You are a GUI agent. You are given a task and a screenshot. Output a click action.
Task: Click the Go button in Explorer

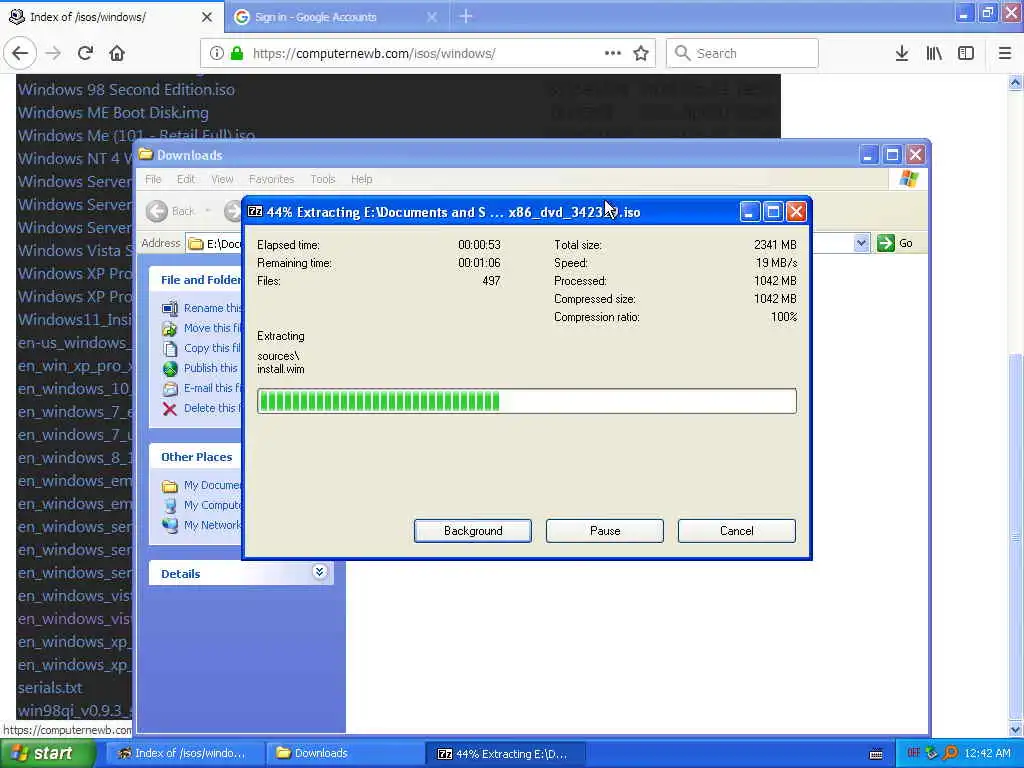(x=895, y=243)
